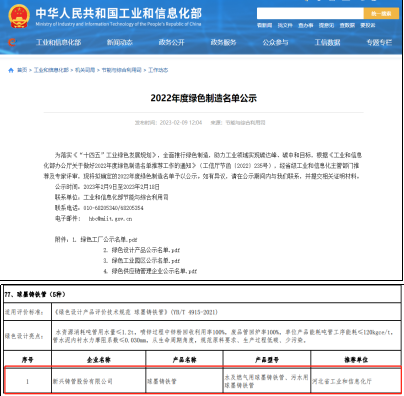Open attachment 绿色工厂公示名单.pdf
The image size is (404, 396).
pos(109,239)
